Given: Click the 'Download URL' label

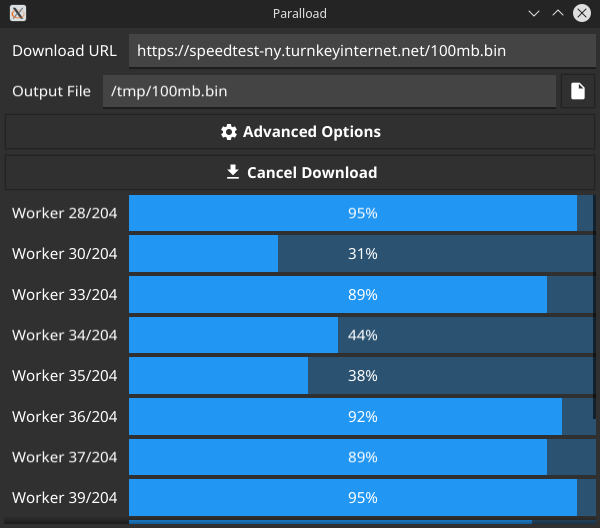Looking at the screenshot, I should coord(64,51).
